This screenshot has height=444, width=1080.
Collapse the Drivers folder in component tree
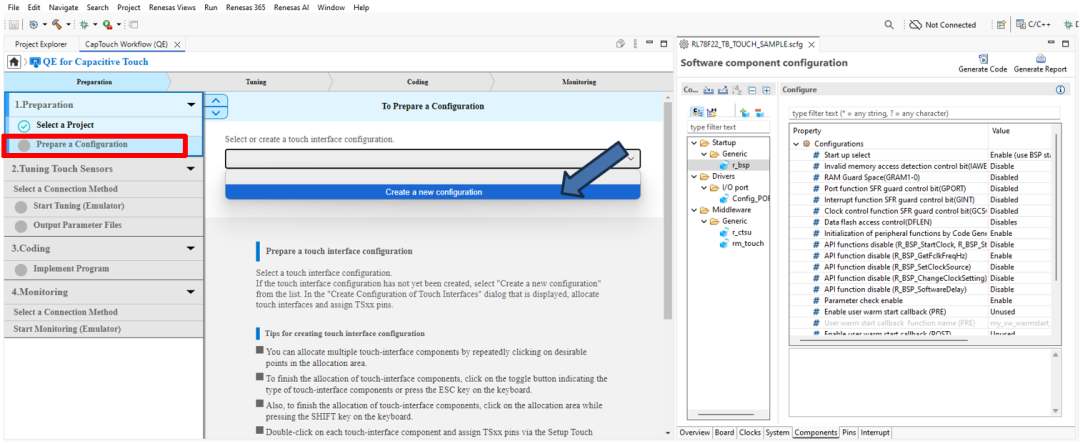click(694, 176)
